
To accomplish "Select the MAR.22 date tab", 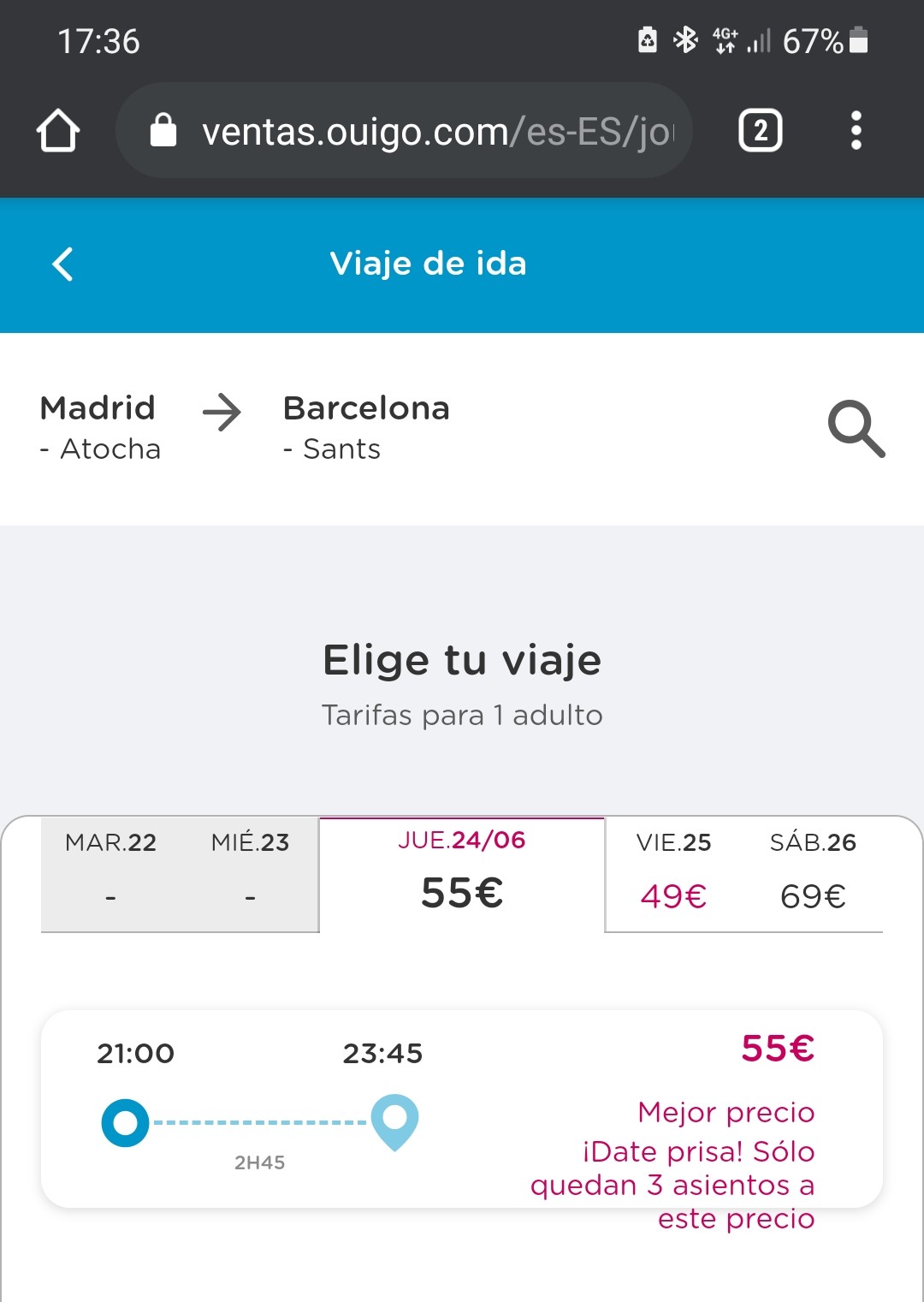I will point(111,873).
